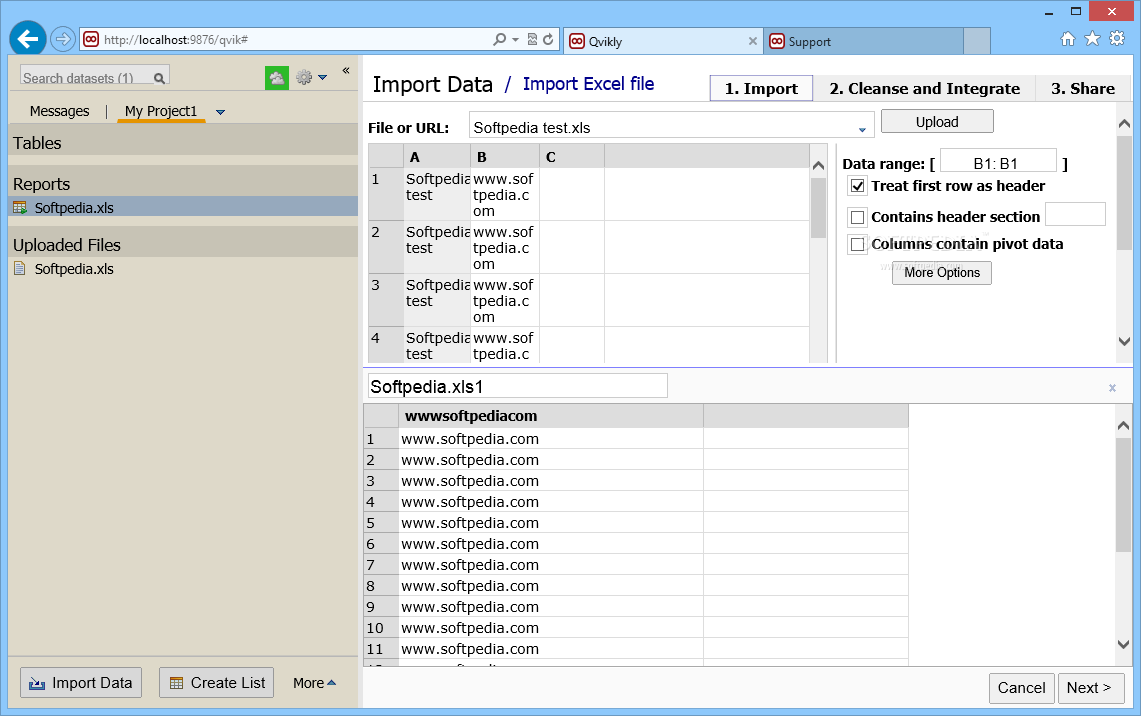Viewport: 1141px width, 716px height.
Task: Click the More Options button
Action: (x=942, y=273)
